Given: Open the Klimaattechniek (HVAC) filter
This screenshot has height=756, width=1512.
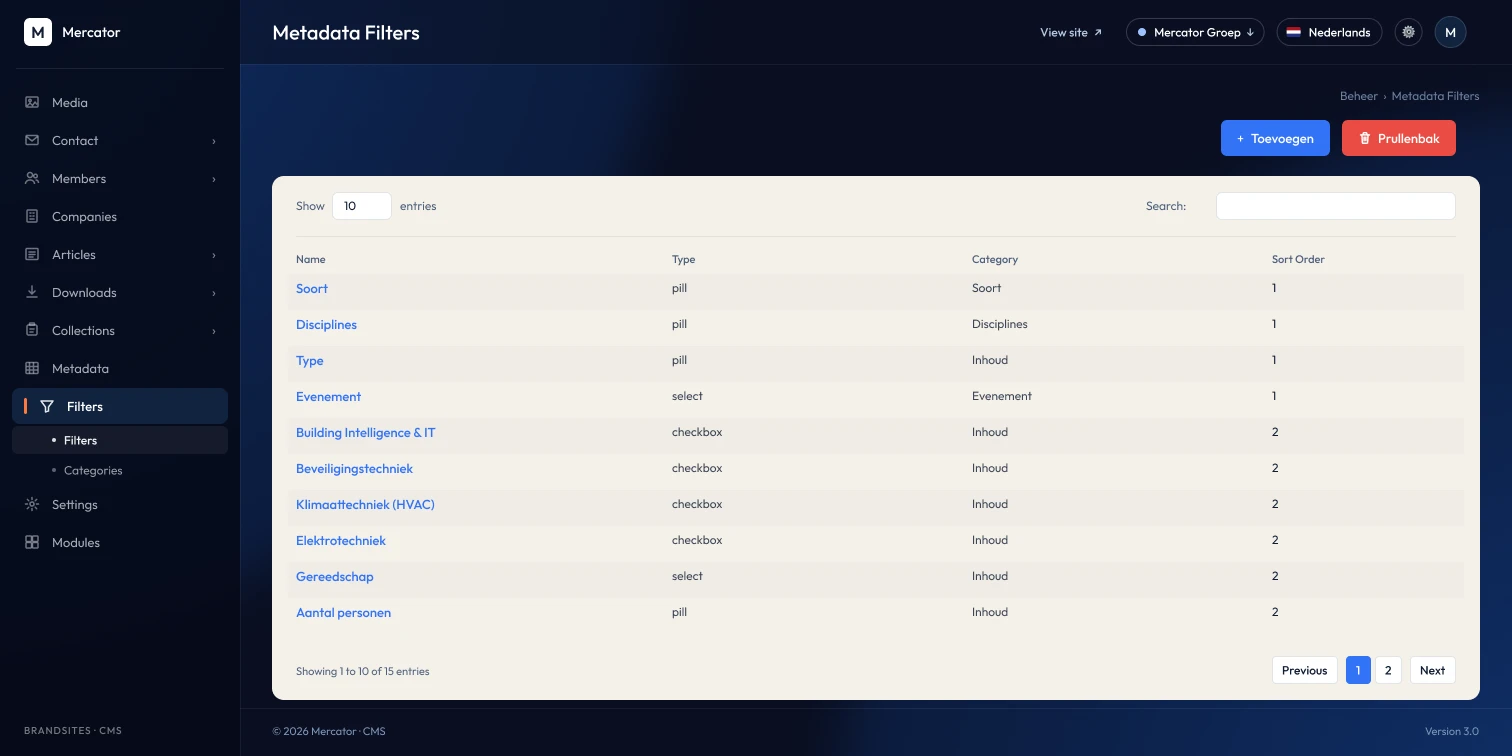Looking at the screenshot, I should [365, 504].
